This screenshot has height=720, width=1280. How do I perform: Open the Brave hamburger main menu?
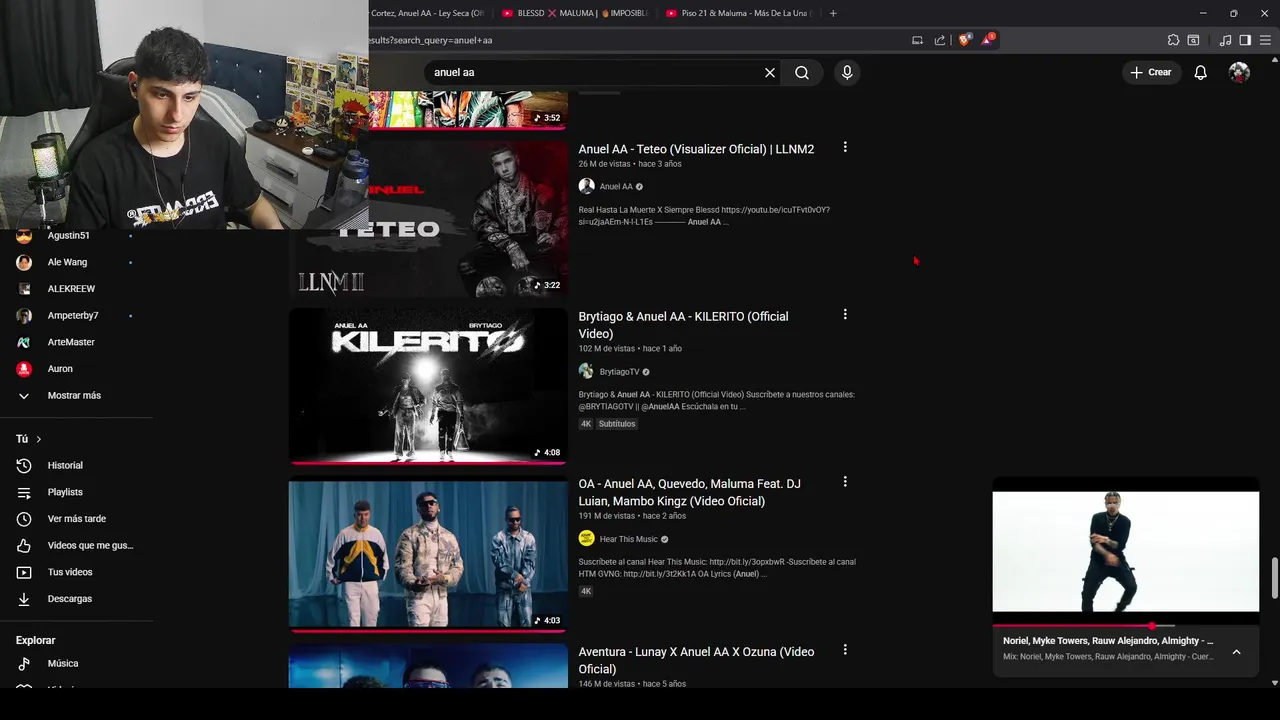tap(1265, 40)
